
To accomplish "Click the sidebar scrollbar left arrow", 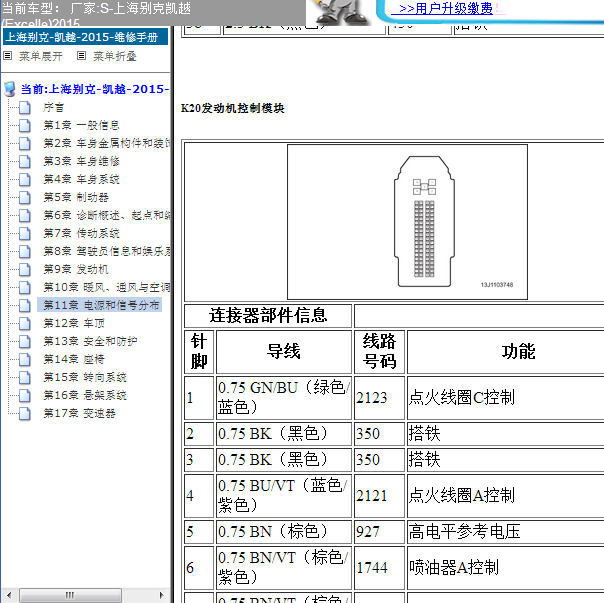I will pos(9,595).
